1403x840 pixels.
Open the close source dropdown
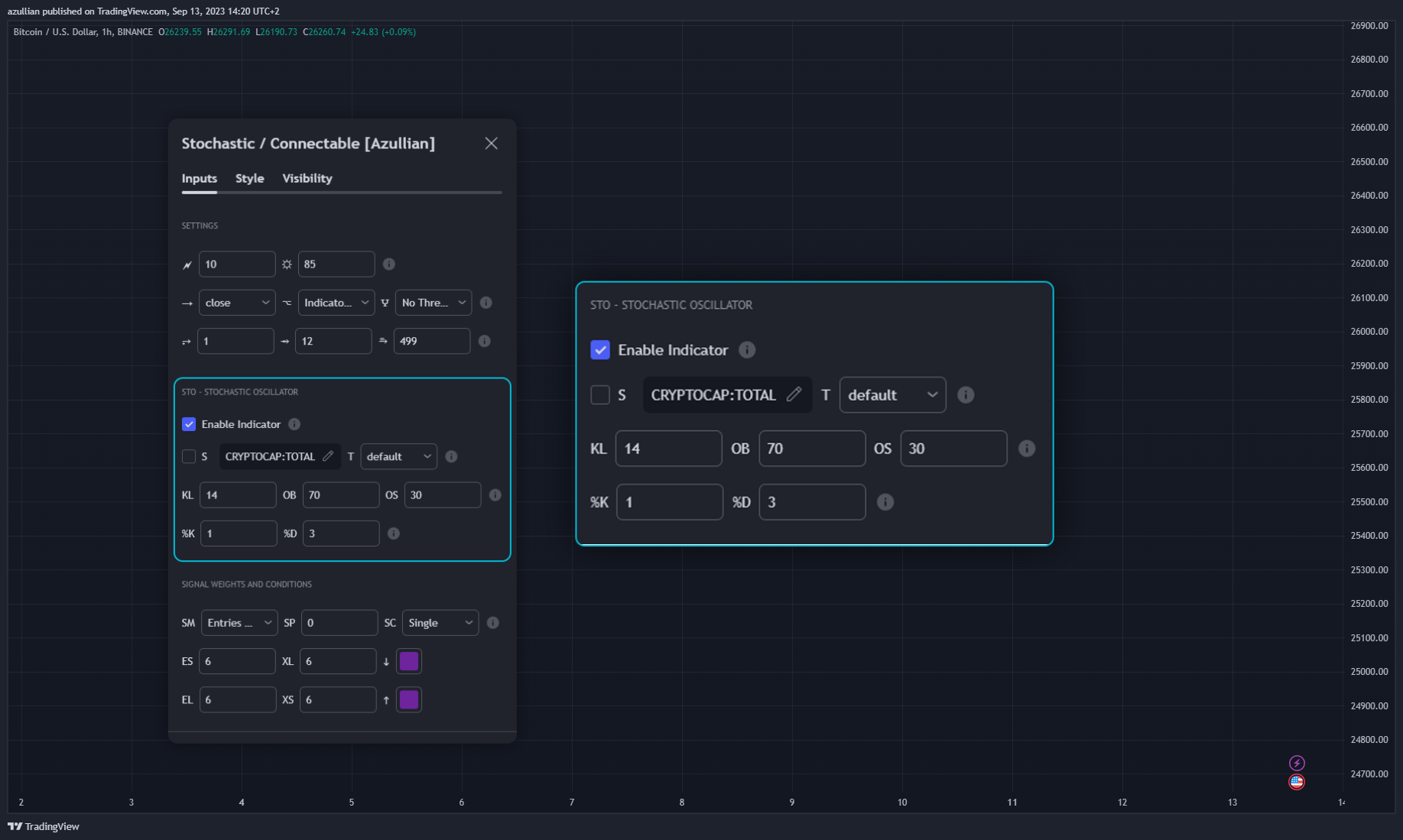[237, 303]
